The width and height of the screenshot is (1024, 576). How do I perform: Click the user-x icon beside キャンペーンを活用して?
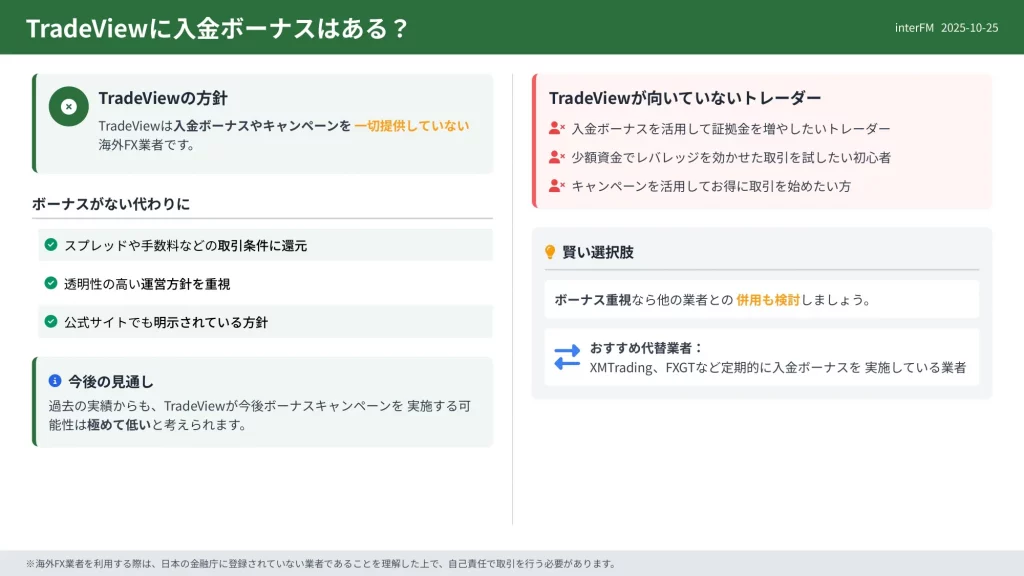pyautogui.click(x=556, y=185)
